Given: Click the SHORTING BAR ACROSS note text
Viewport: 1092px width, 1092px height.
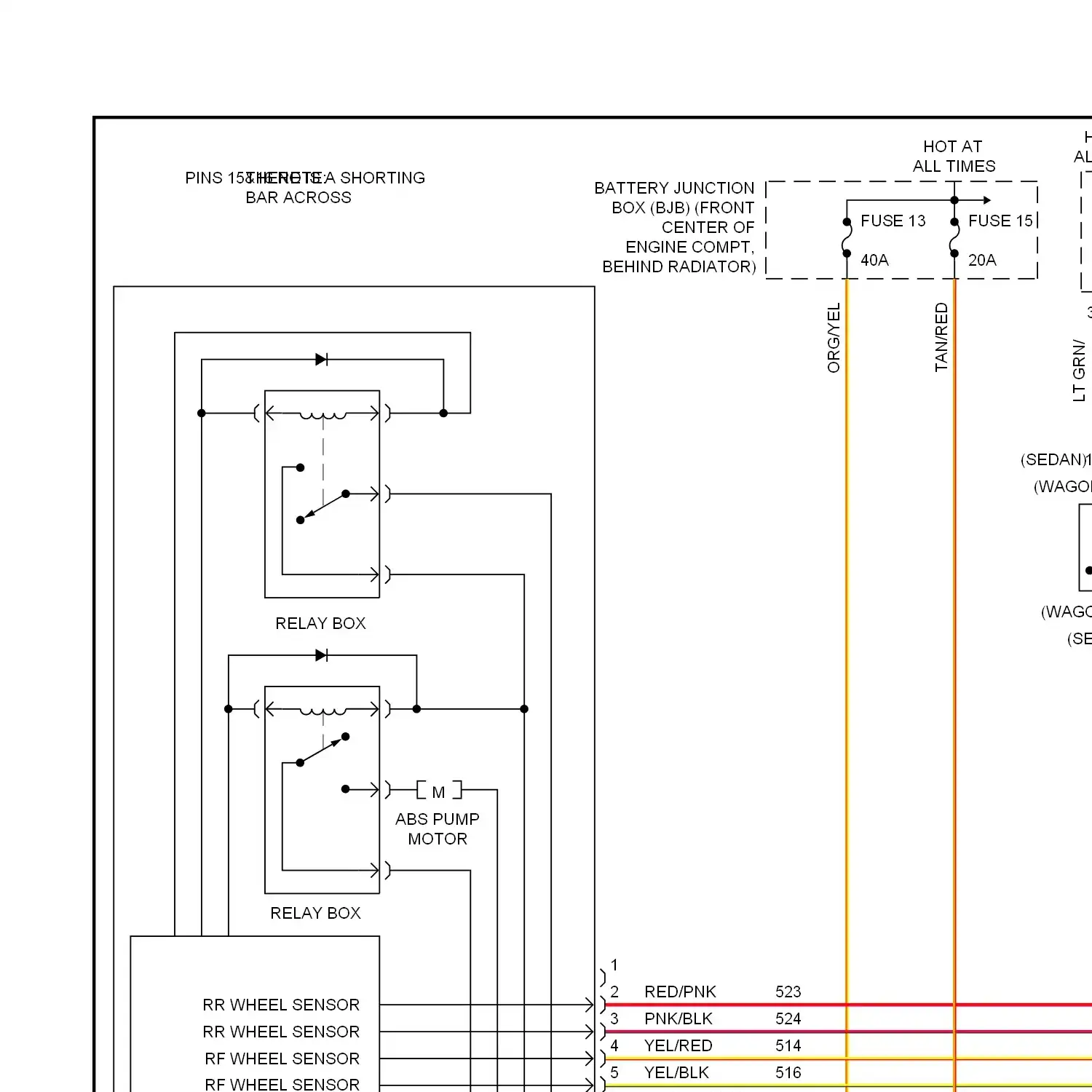Looking at the screenshot, I should [x=335, y=187].
